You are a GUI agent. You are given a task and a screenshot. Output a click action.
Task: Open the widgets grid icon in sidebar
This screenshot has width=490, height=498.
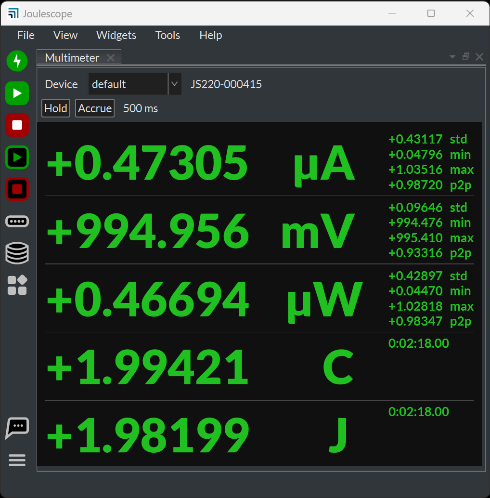17,285
